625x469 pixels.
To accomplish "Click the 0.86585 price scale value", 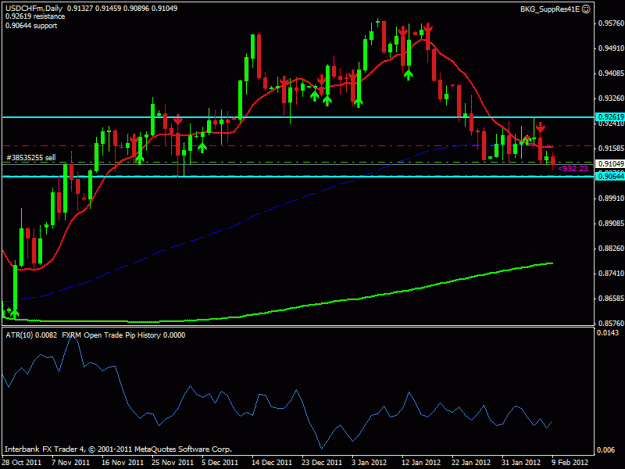I will click(611, 298).
